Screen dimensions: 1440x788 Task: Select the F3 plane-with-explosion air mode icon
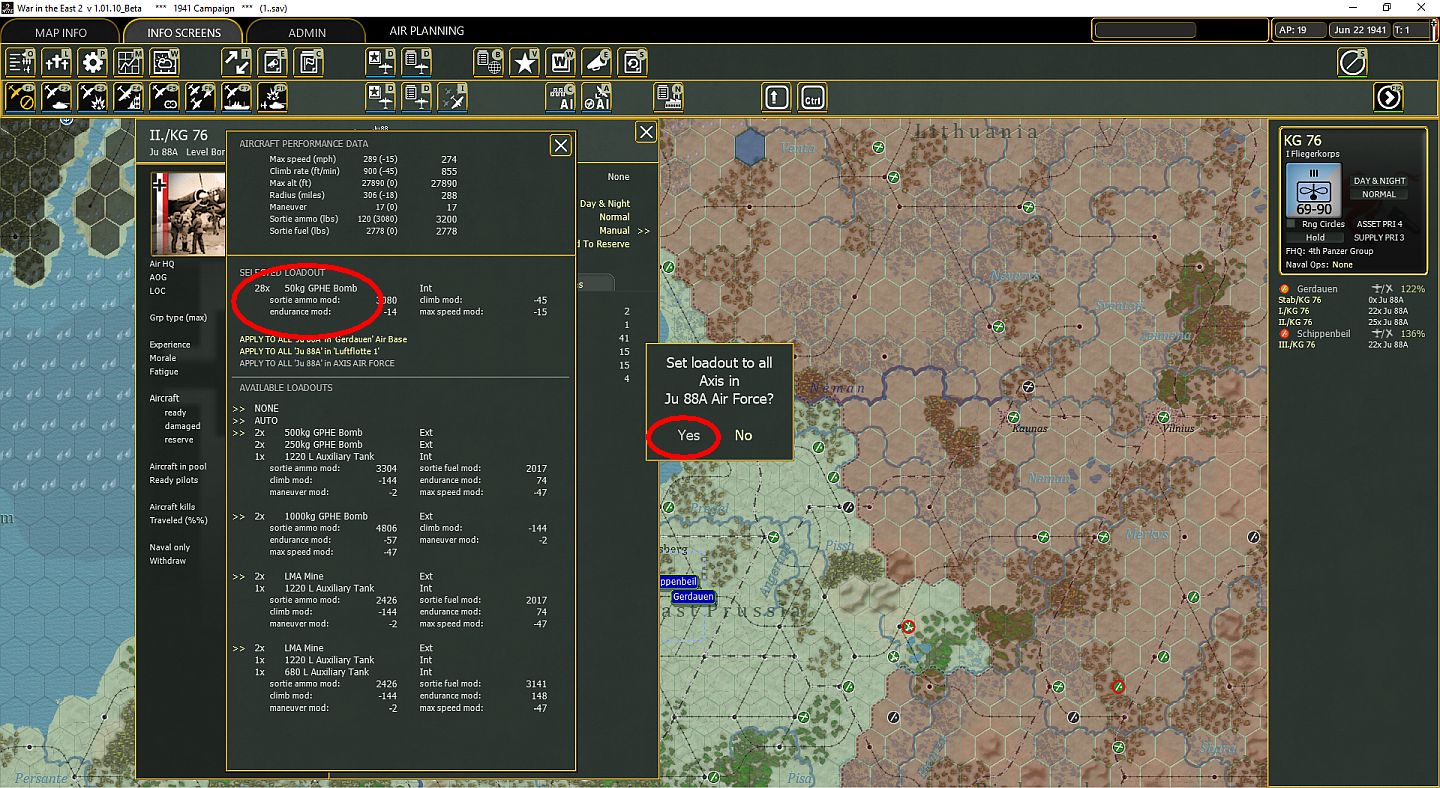93,97
